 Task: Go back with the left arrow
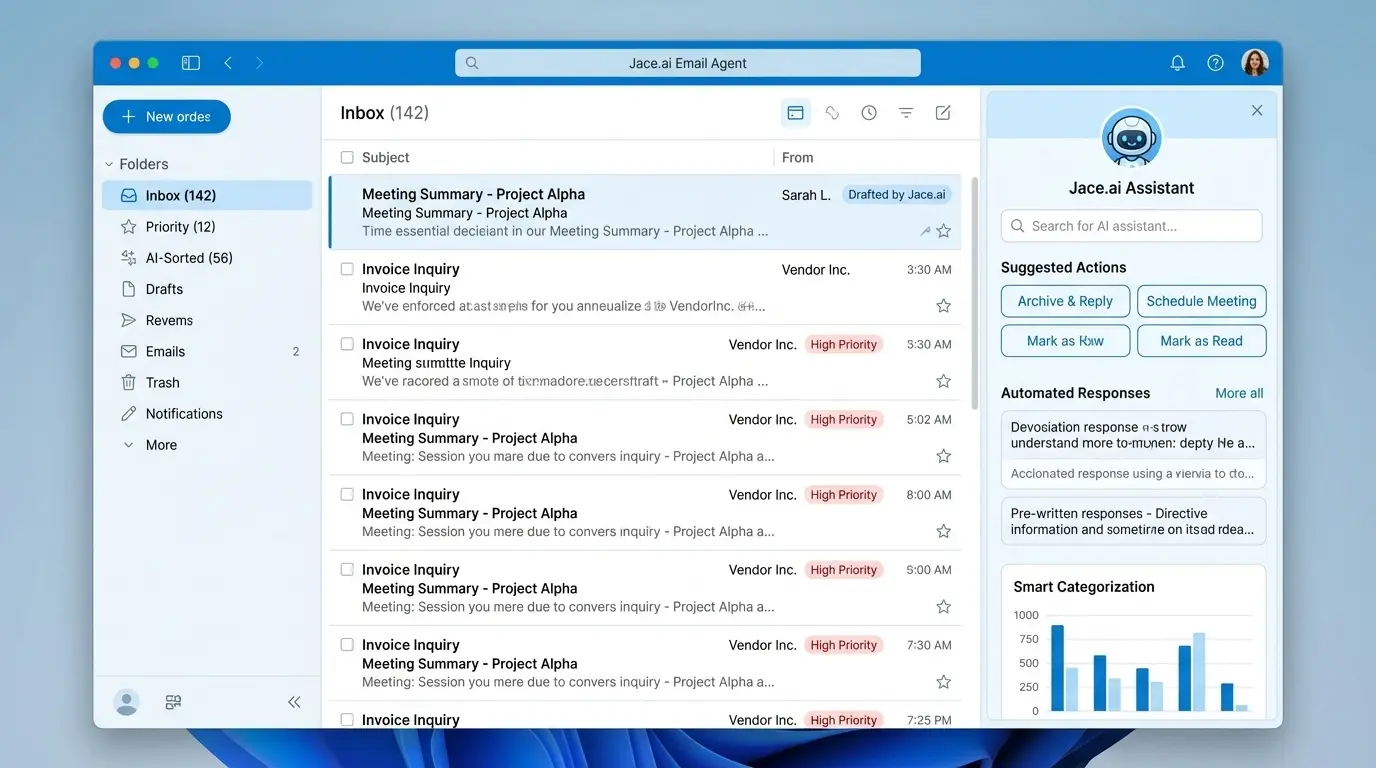228,63
